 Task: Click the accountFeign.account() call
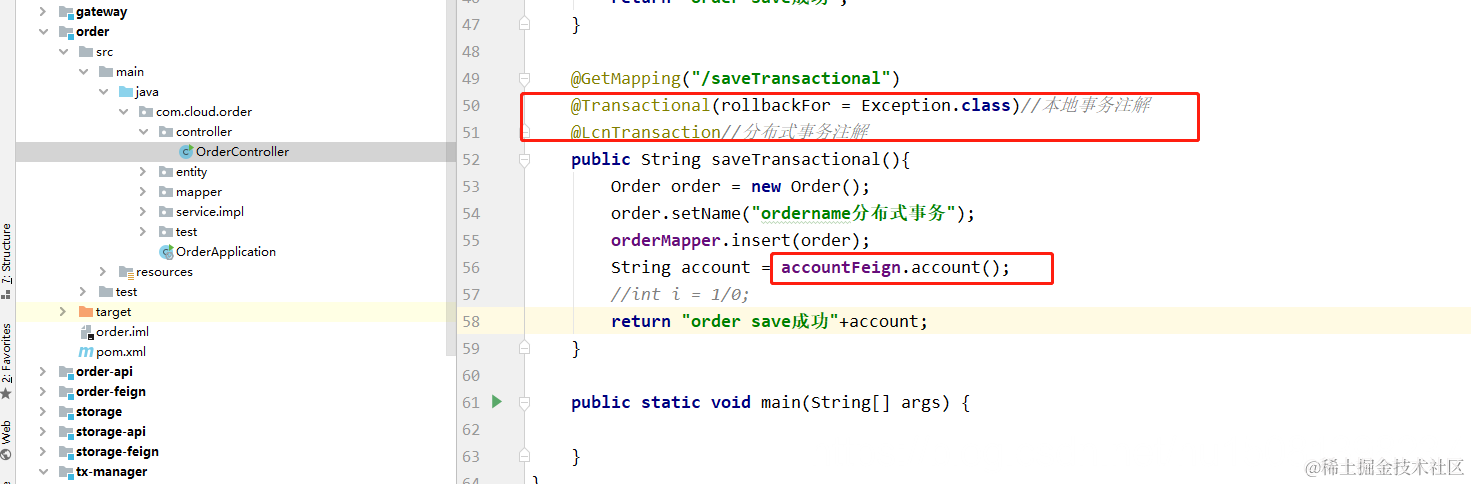click(x=896, y=268)
